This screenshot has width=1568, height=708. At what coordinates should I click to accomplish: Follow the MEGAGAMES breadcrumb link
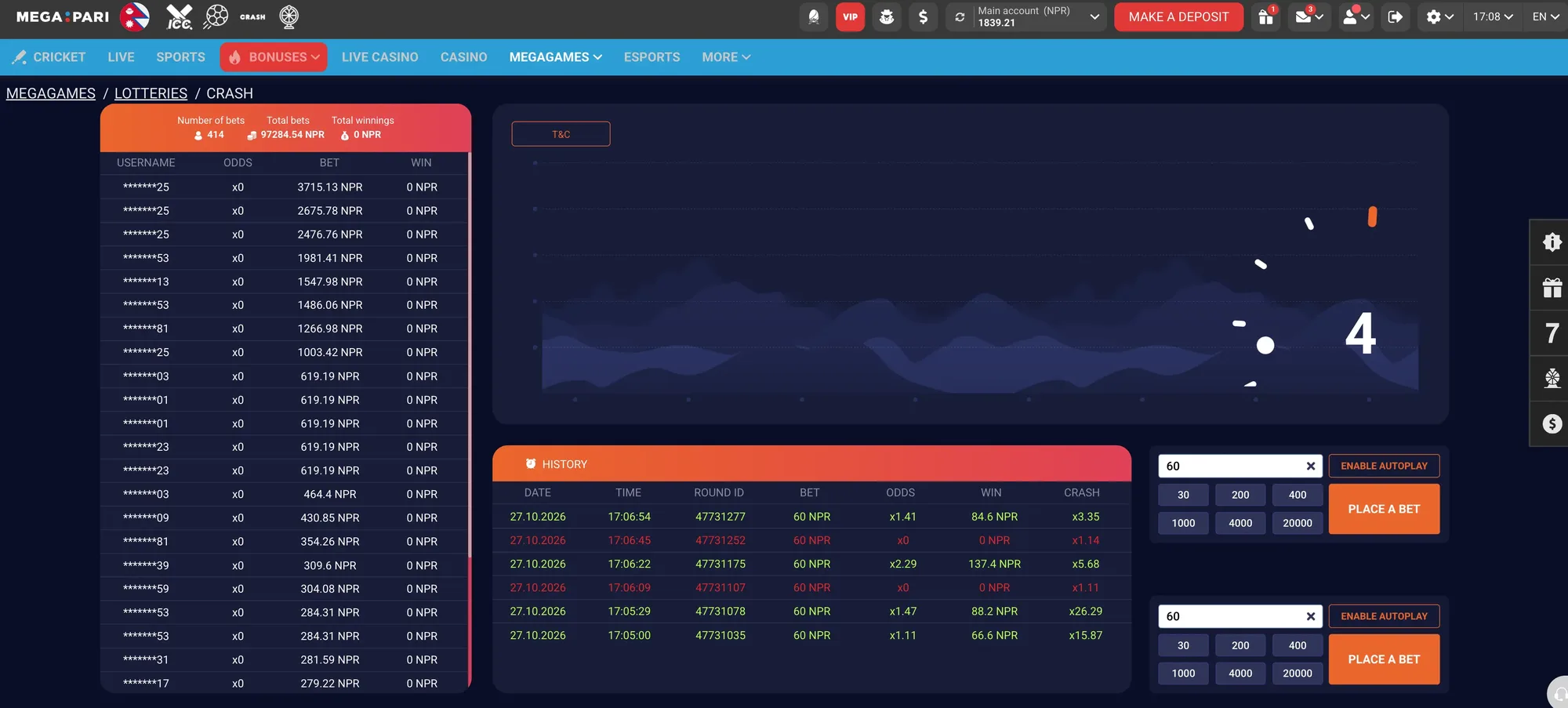pos(51,93)
